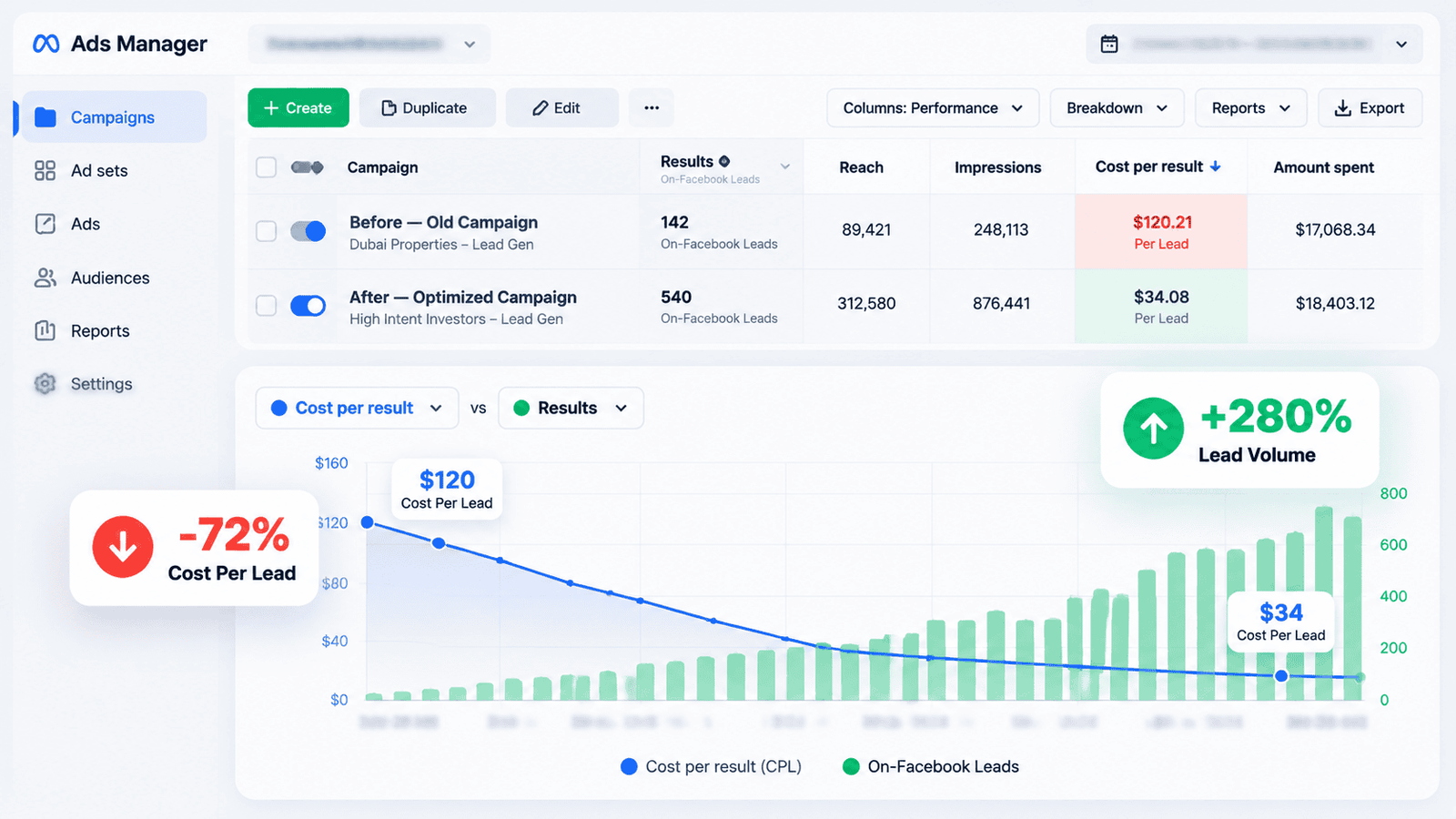The height and width of the screenshot is (819, 1456).
Task: Click the Ads pencil-square icon
Action: pos(45,224)
